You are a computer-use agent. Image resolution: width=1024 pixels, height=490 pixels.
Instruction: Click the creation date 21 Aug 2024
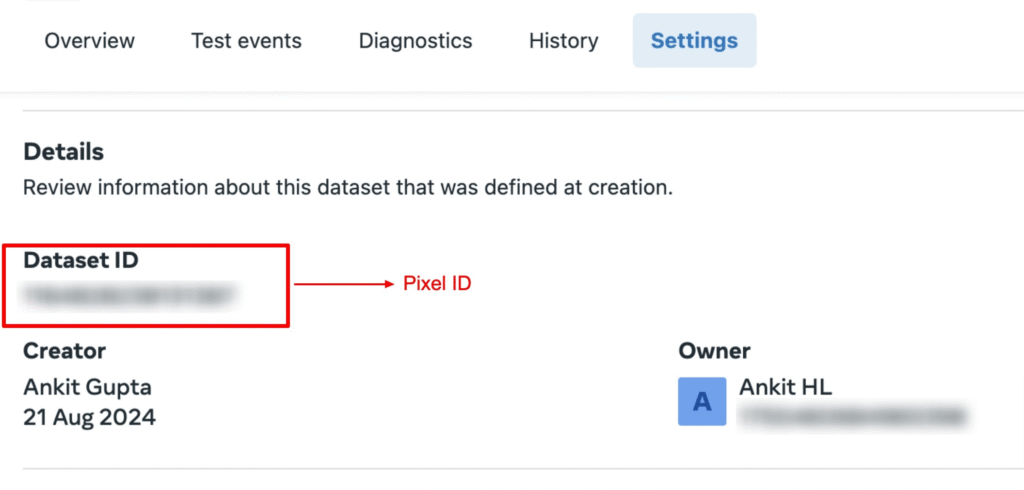pos(89,417)
